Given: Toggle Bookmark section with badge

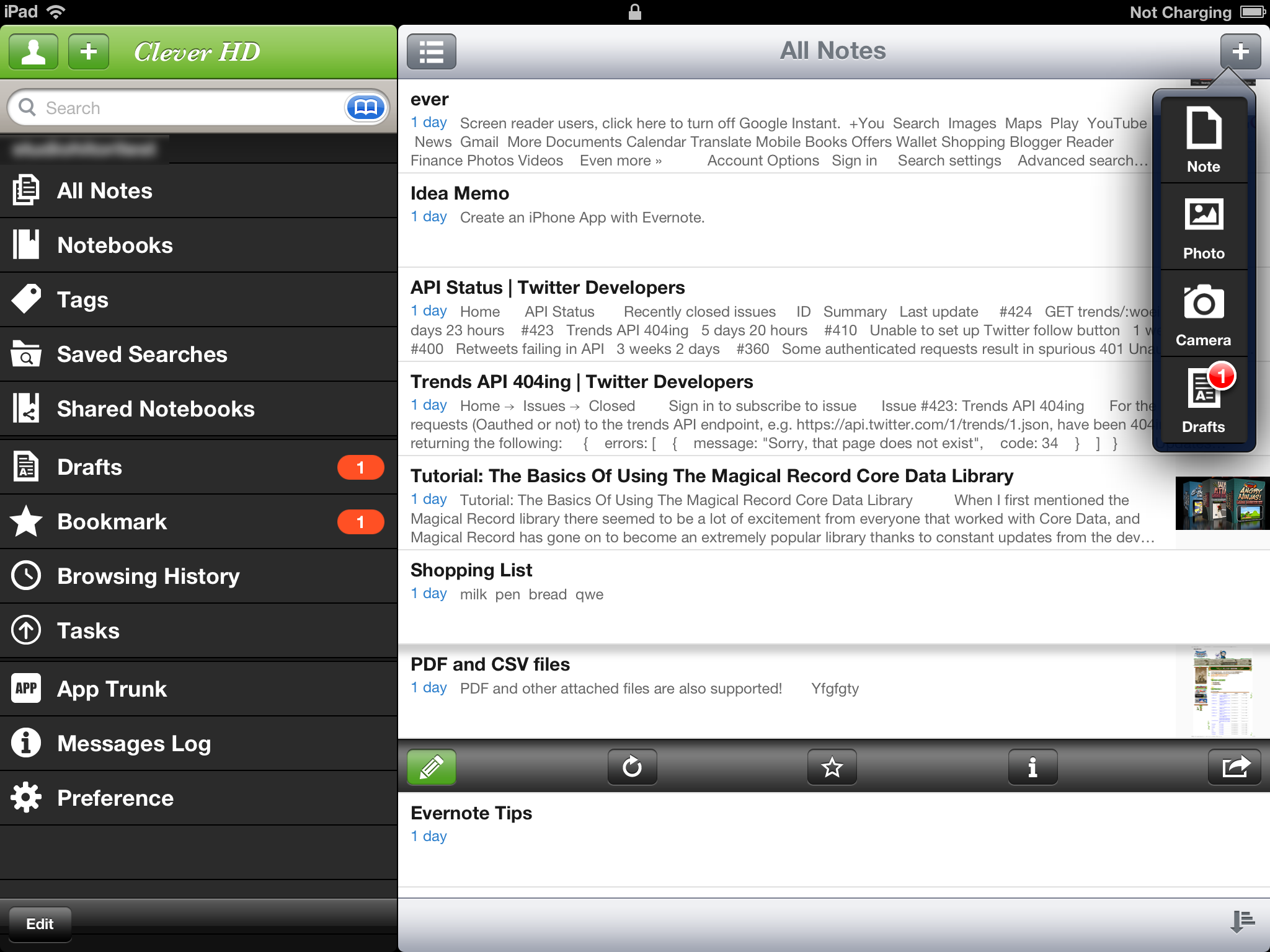Looking at the screenshot, I should 198,521.
